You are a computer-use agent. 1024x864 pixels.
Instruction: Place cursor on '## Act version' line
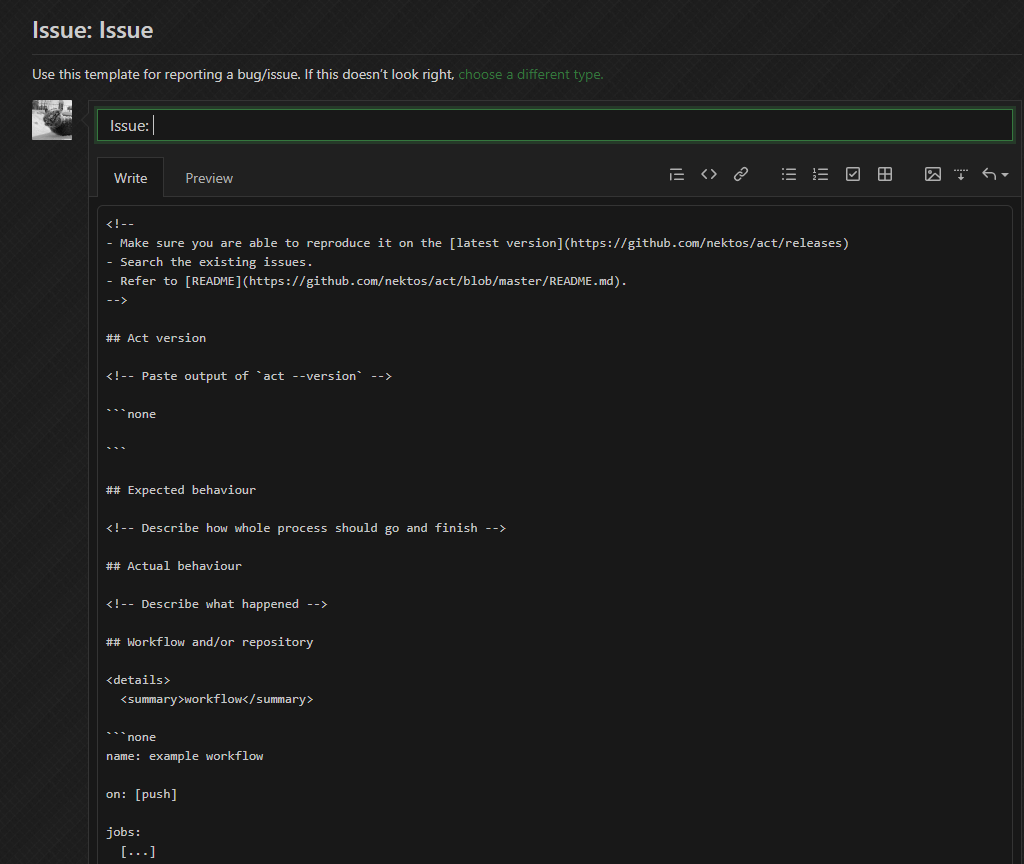[156, 338]
